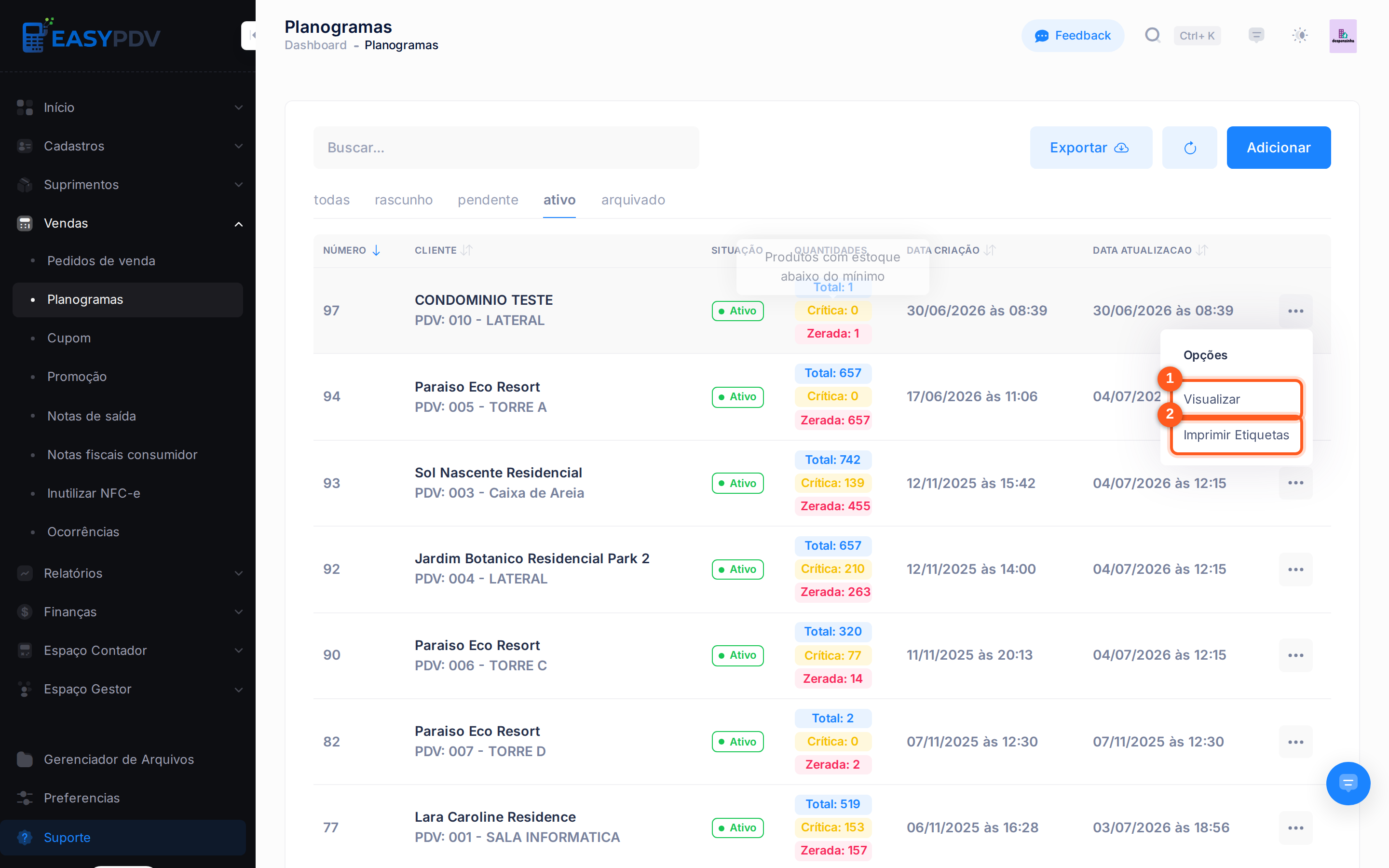1389x868 pixels.
Task: Click the Início dashboard icon
Action: coord(25,108)
